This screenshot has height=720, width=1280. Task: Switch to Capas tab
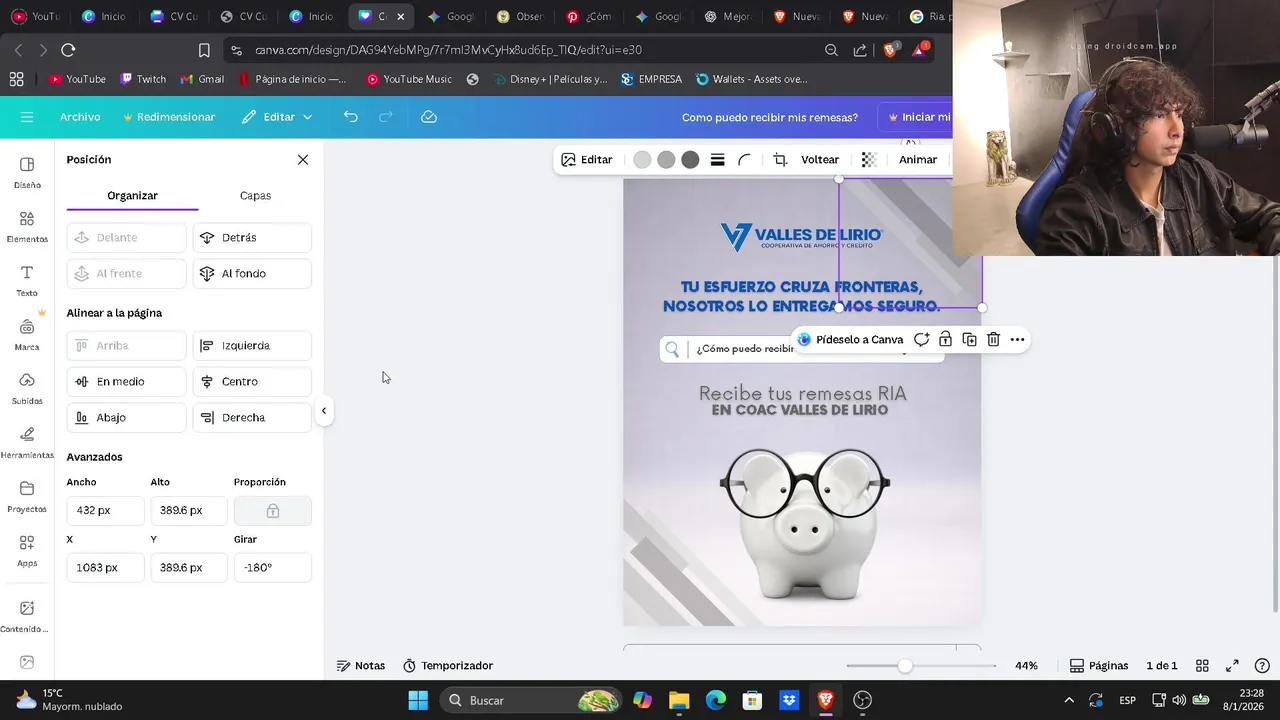tap(255, 196)
